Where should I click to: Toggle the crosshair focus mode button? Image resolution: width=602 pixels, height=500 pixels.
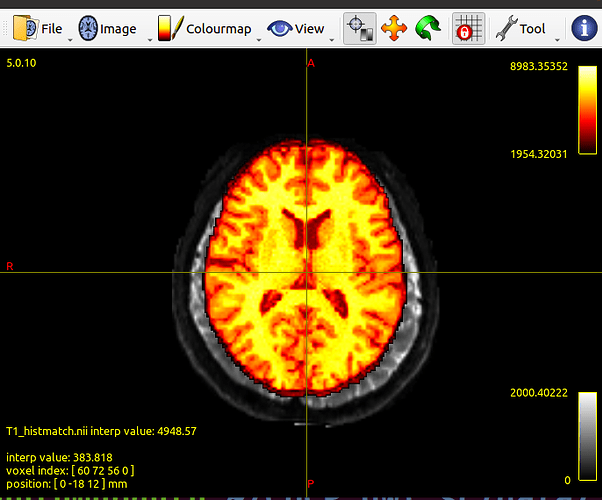click(x=359, y=28)
